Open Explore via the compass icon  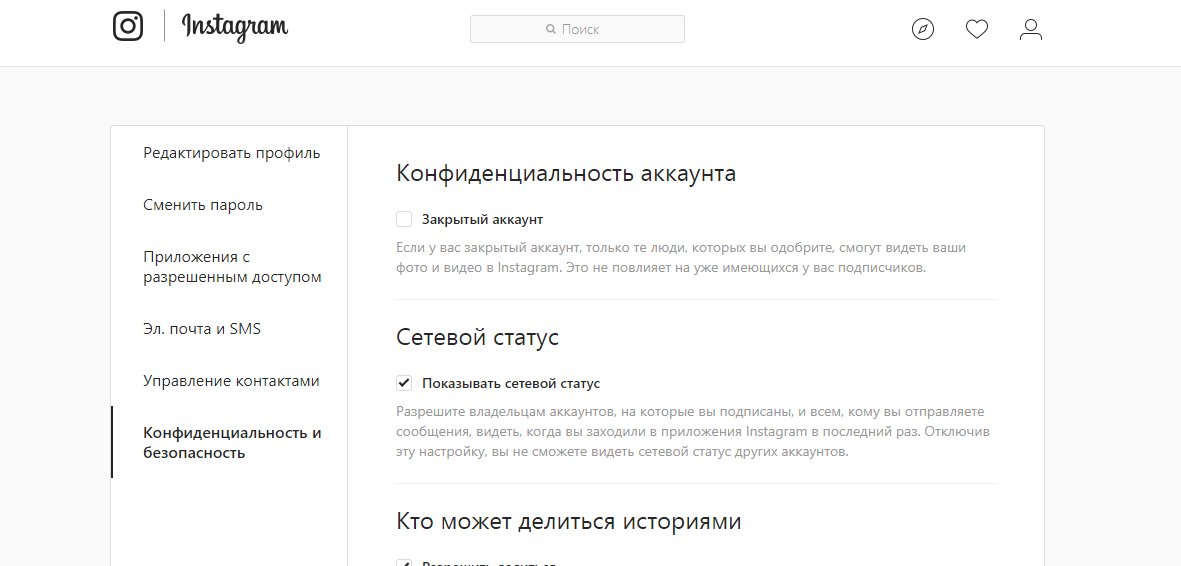pyautogui.click(x=923, y=29)
